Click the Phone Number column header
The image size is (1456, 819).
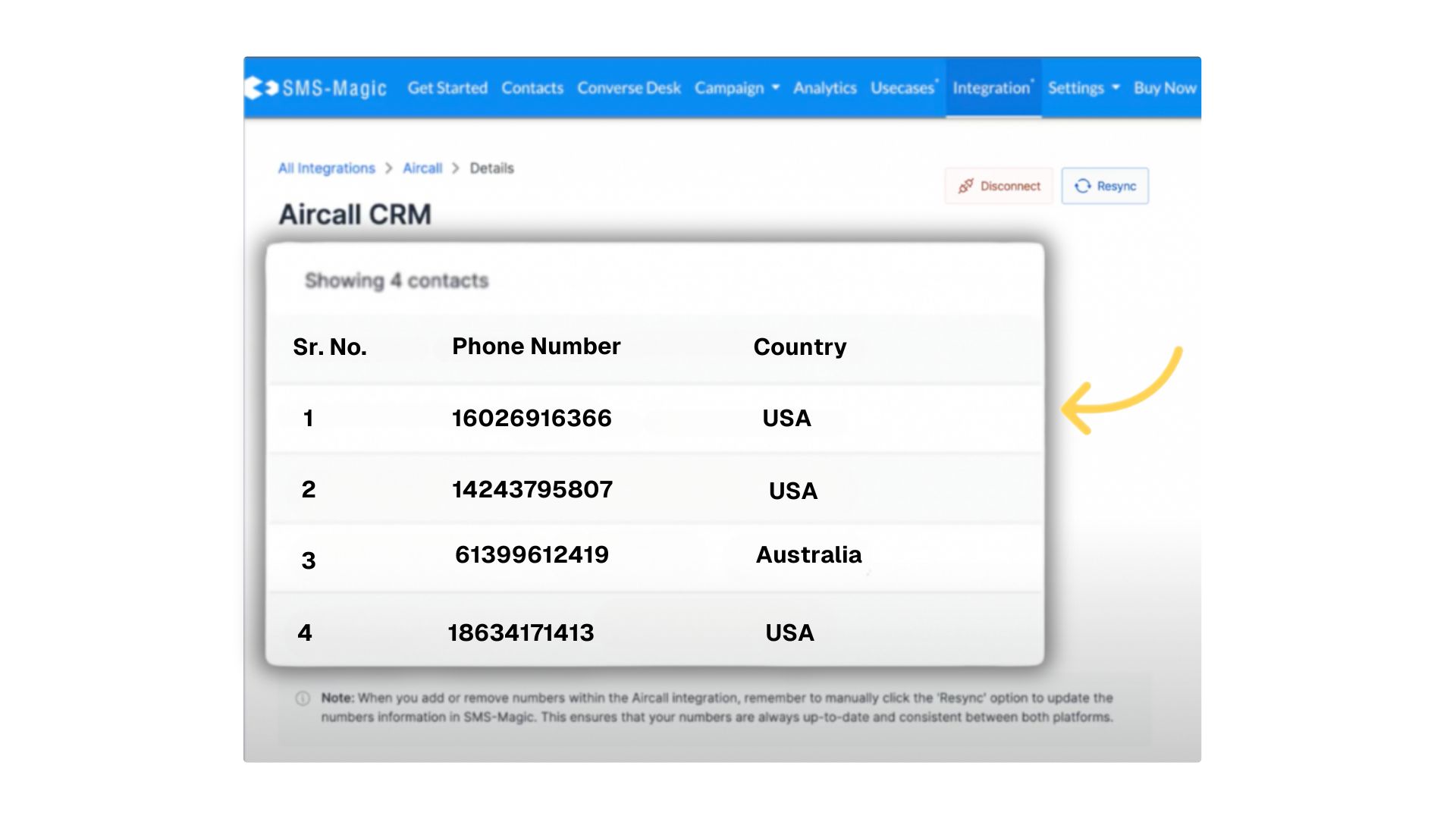click(536, 347)
